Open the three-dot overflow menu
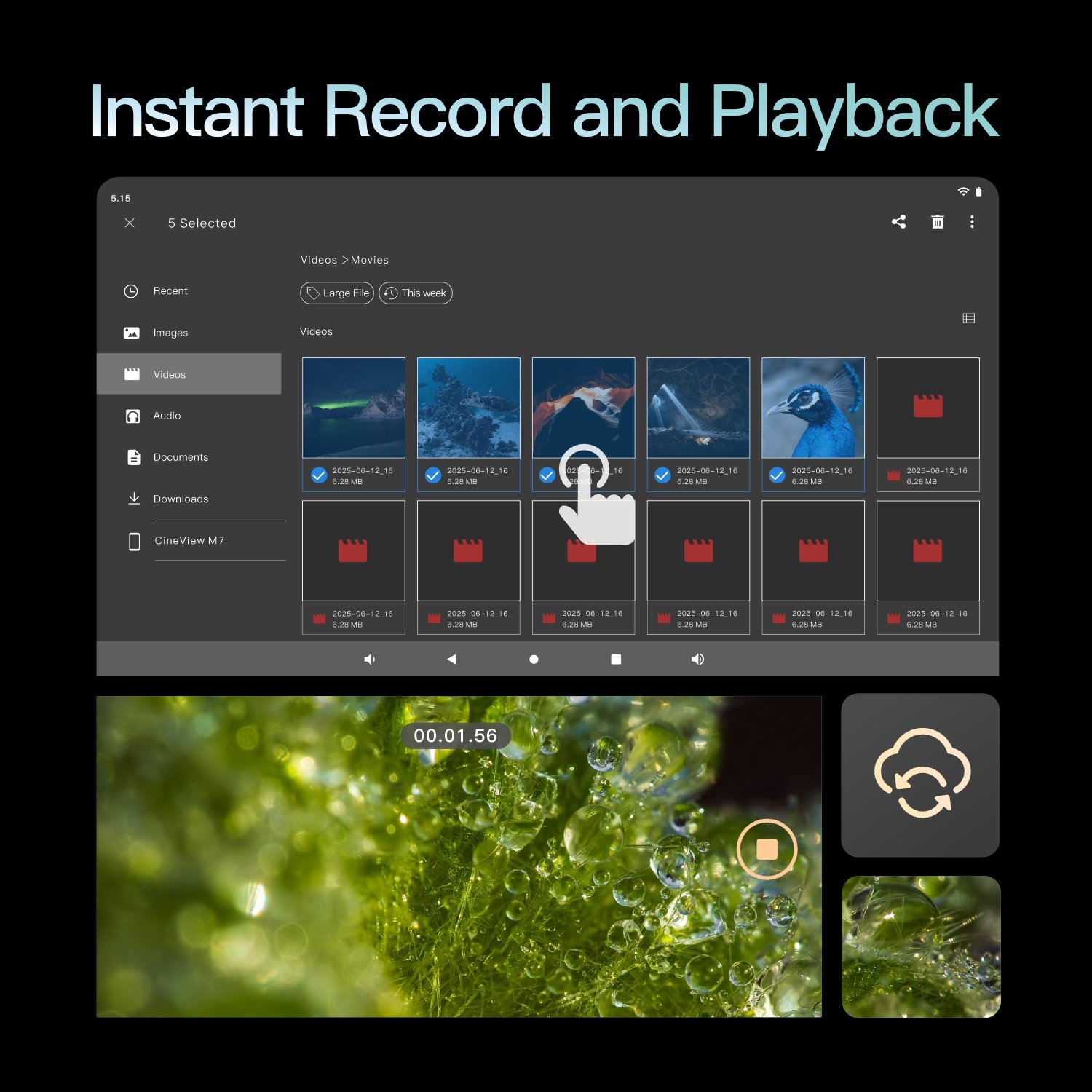 [x=972, y=222]
